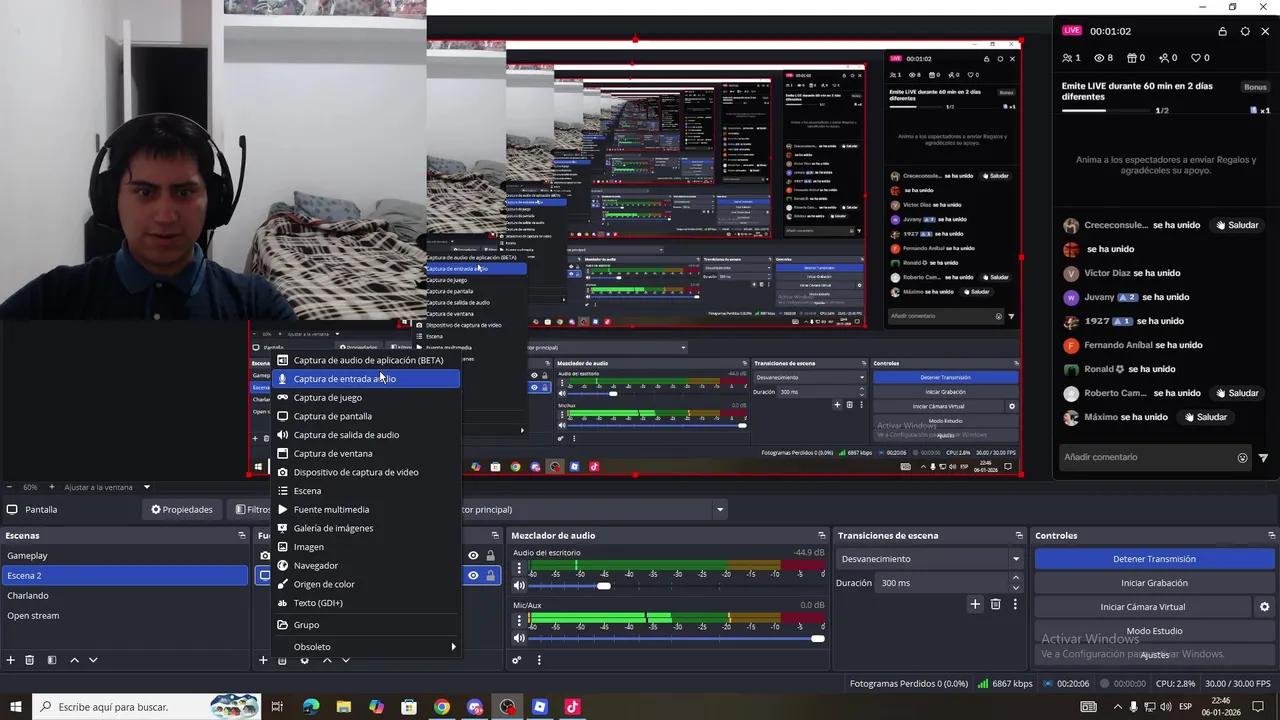Add a Texto (GDI+) source

click(x=366, y=603)
